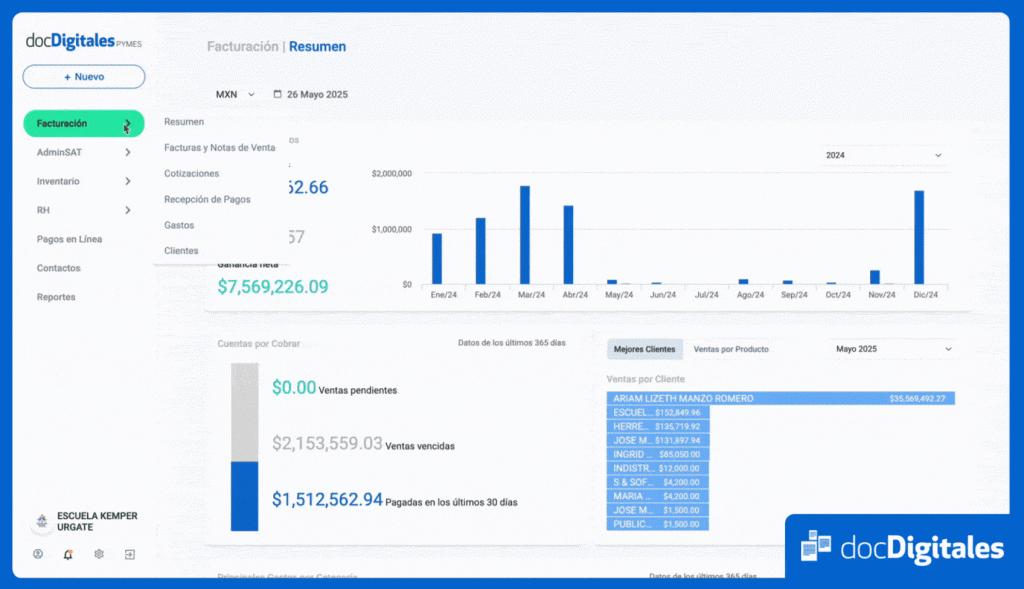Image resolution: width=1024 pixels, height=589 pixels.
Task: Select the PUBLIC... $1,500.00 client row
Action: [658, 524]
